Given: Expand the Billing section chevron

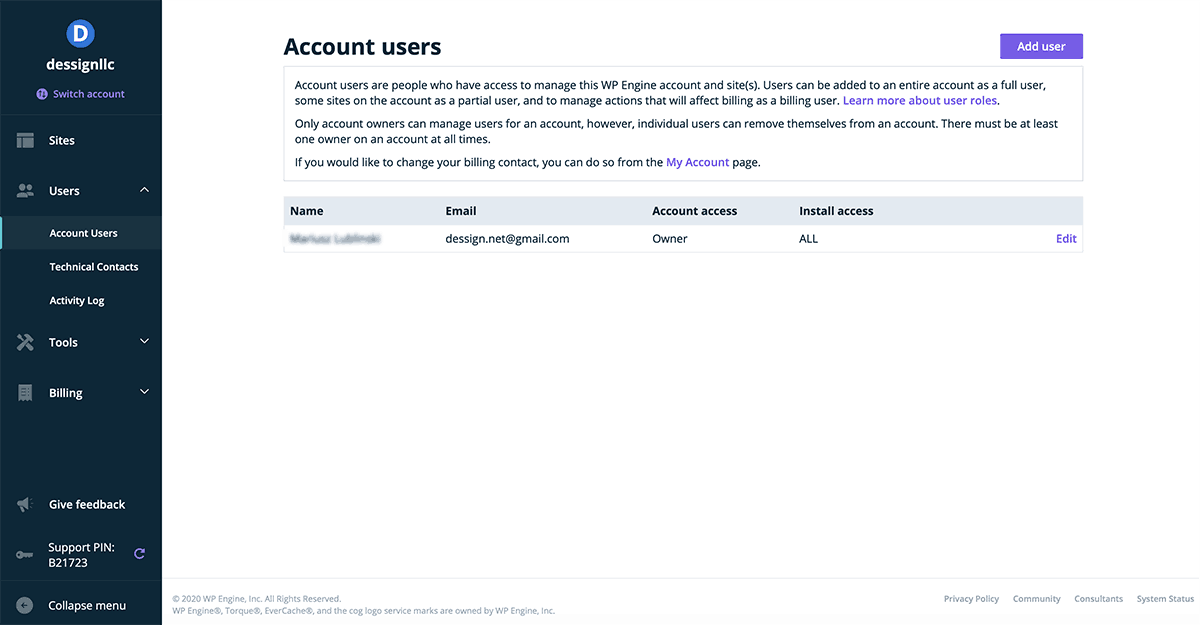Looking at the screenshot, I should (x=144, y=392).
